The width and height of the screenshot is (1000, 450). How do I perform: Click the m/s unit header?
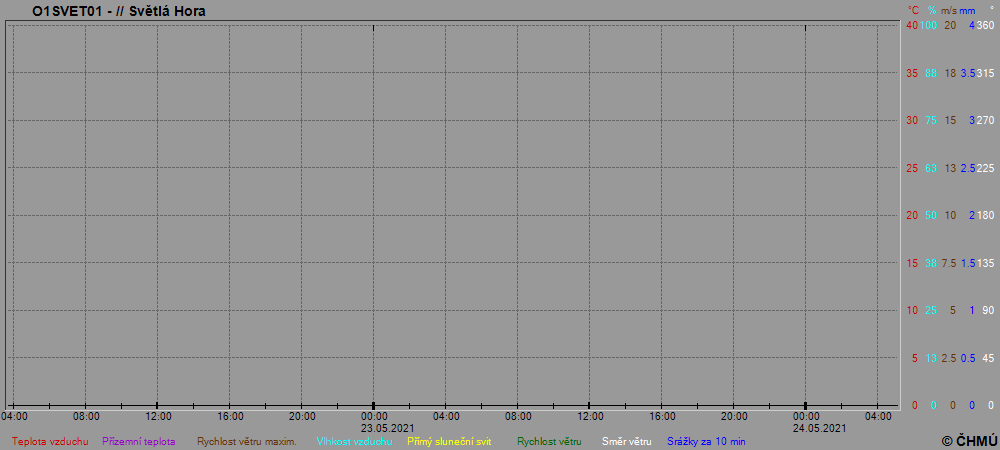(x=949, y=10)
